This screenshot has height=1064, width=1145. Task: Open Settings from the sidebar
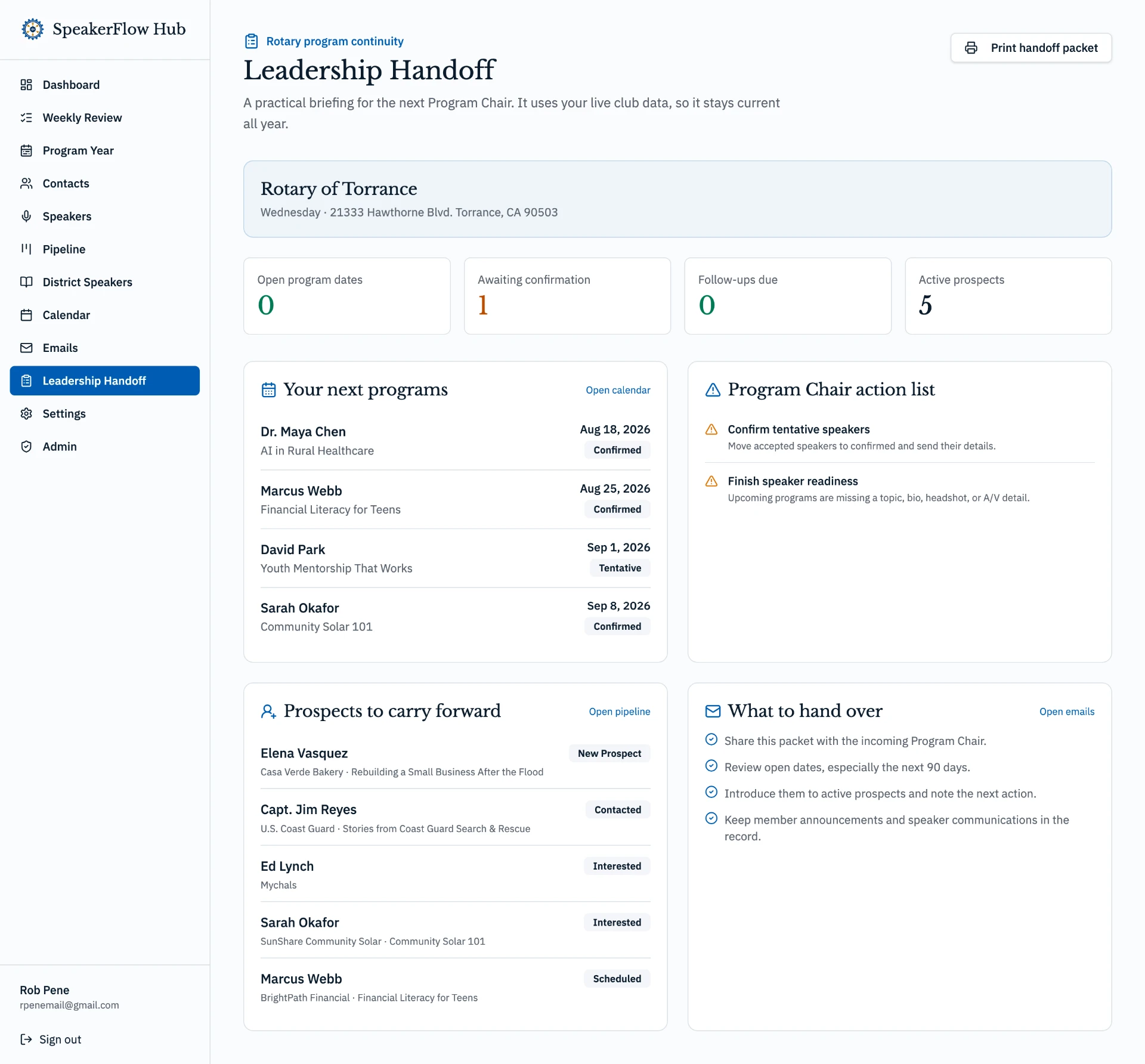[105, 413]
